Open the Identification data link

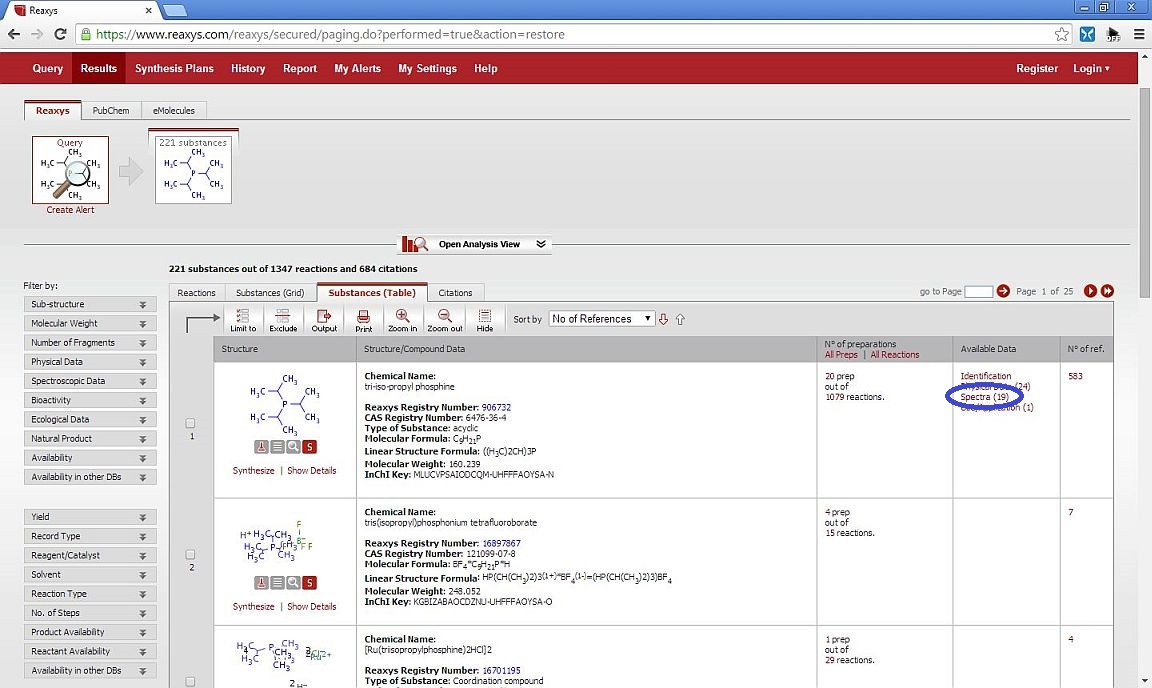coord(986,376)
